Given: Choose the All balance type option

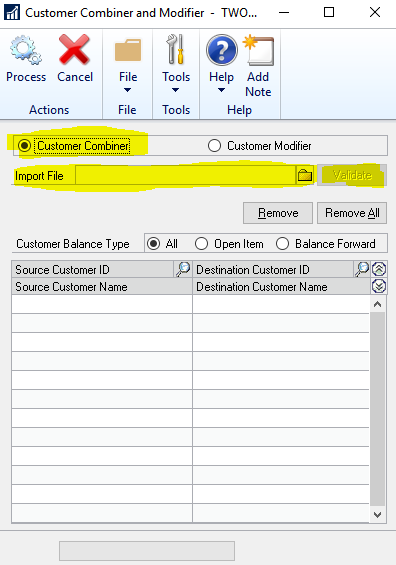Looking at the screenshot, I should [153, 244].
